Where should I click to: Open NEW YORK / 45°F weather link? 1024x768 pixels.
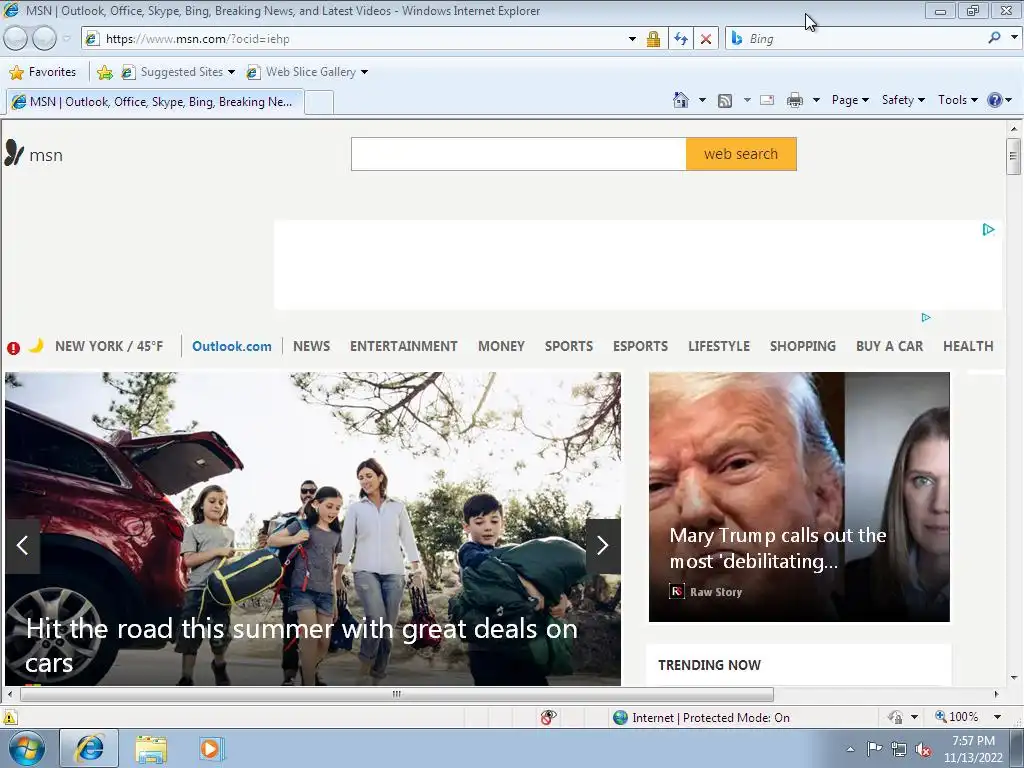109,346
